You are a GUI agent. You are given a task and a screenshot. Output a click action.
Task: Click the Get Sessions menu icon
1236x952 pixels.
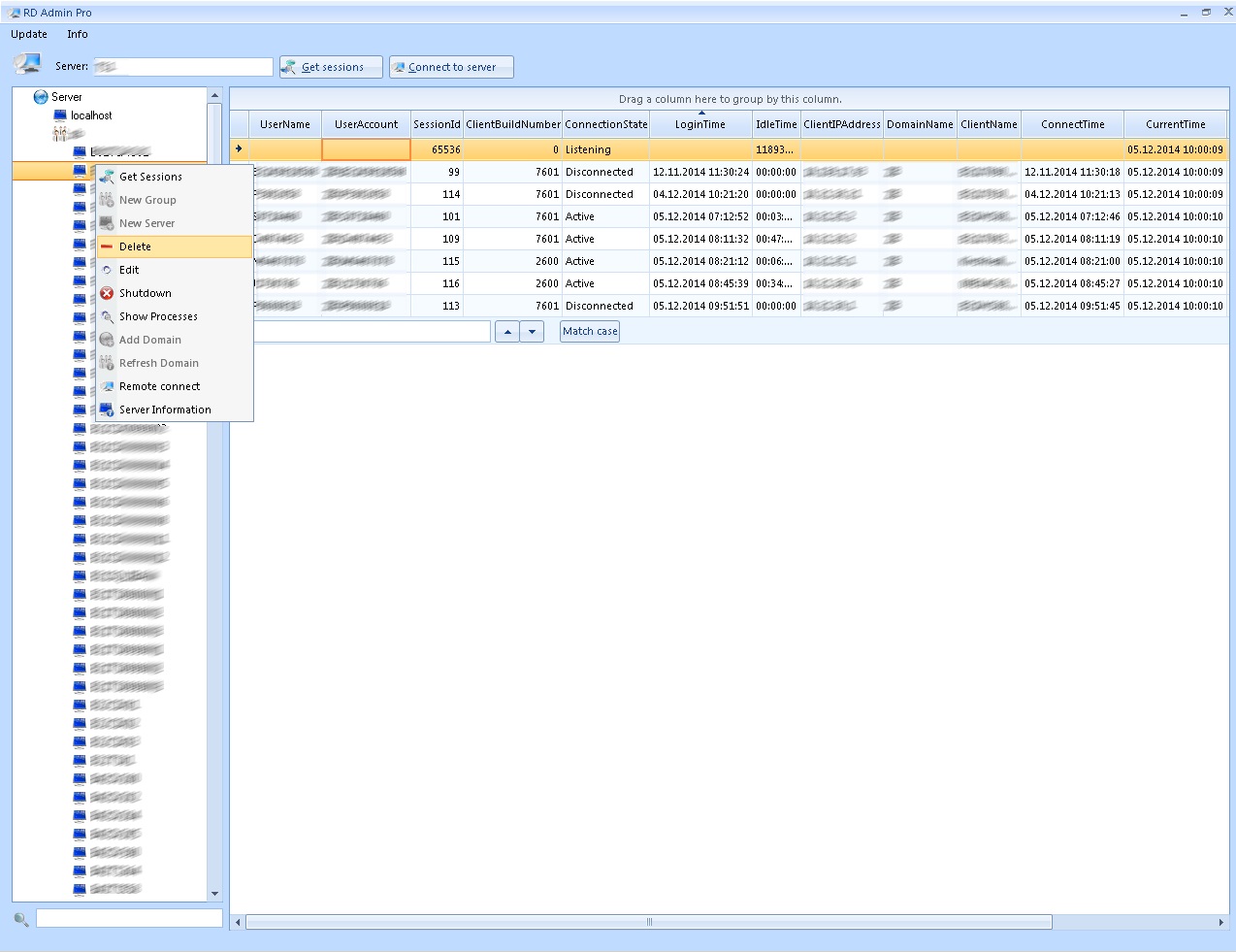pos(107,177)
